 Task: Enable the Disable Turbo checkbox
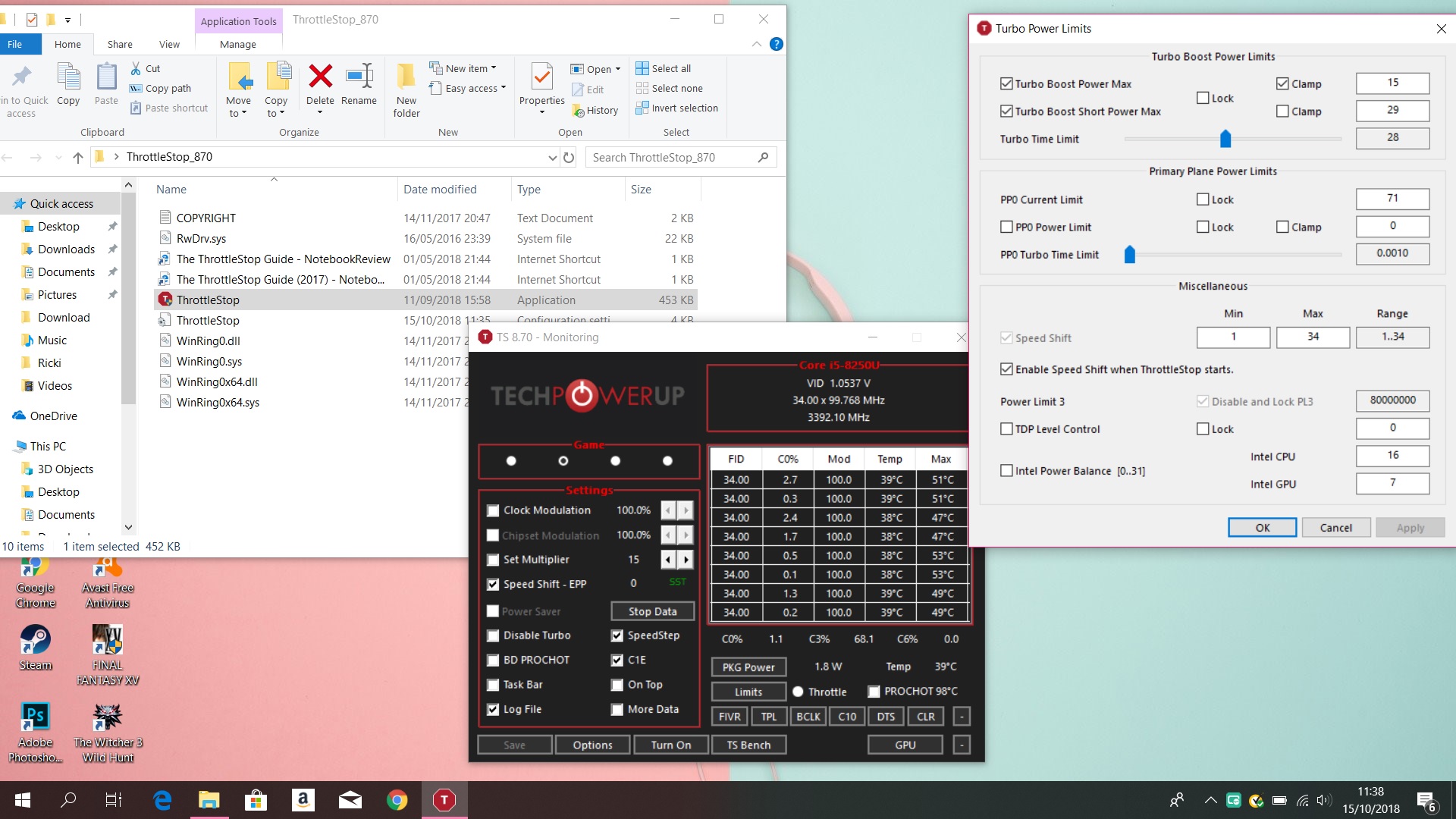pyautogui.click(x=493, y=635)
